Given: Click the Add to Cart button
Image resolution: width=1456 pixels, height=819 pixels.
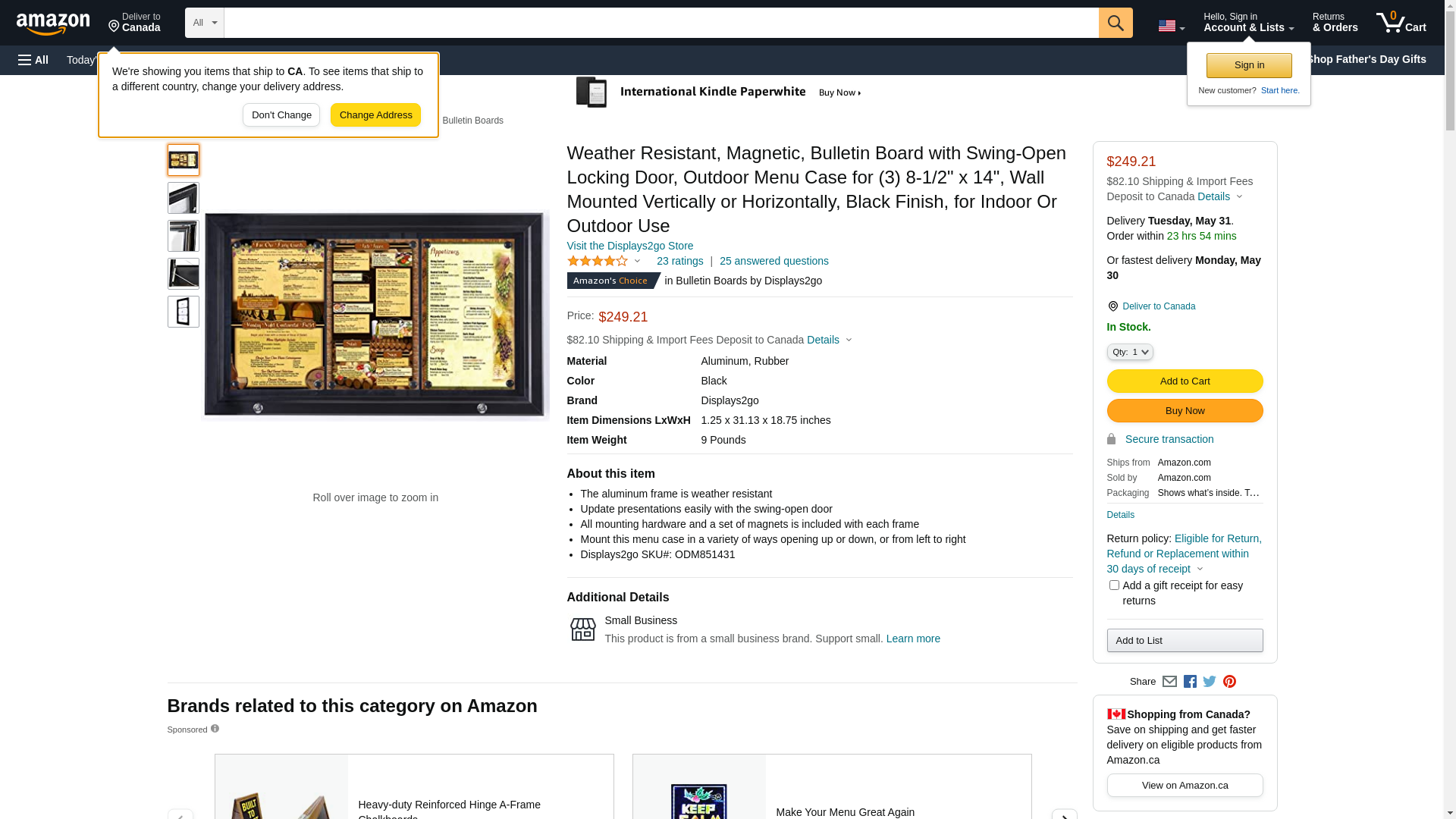Looking at the screenshot, I should [x=1185, y=381].
